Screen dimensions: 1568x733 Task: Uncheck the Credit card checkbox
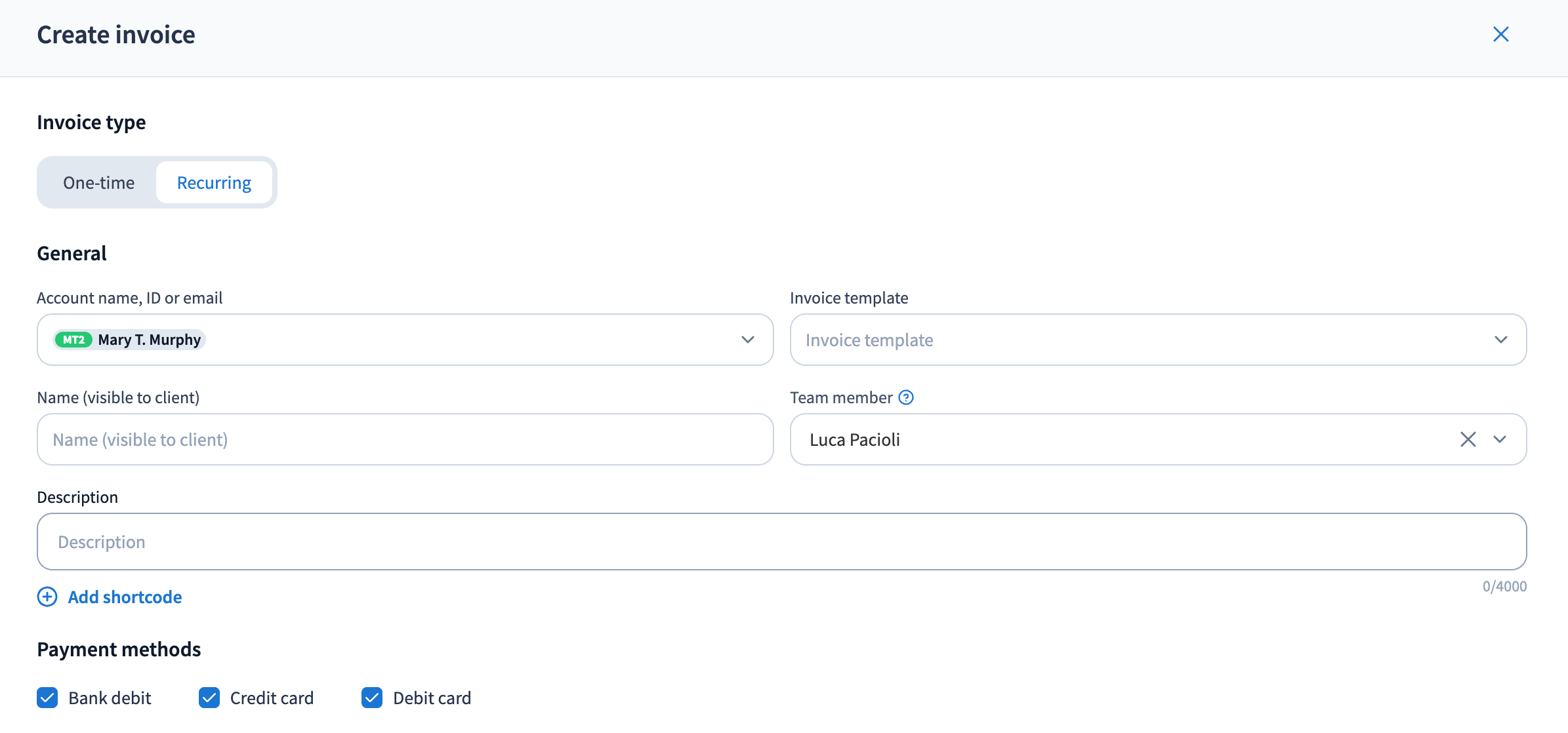[209, 698]
